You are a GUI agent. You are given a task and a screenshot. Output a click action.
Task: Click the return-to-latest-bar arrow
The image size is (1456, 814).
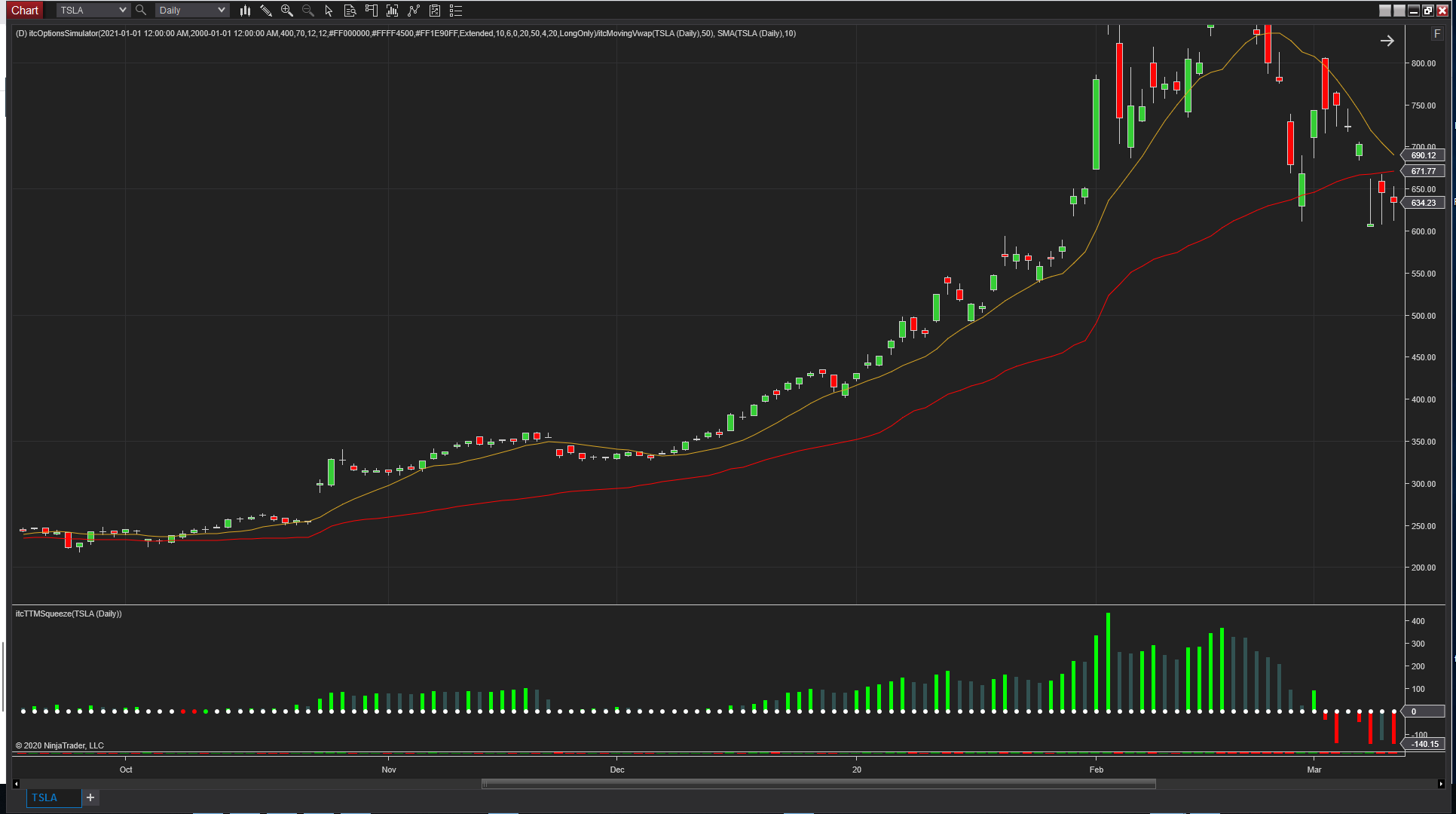1387,41
